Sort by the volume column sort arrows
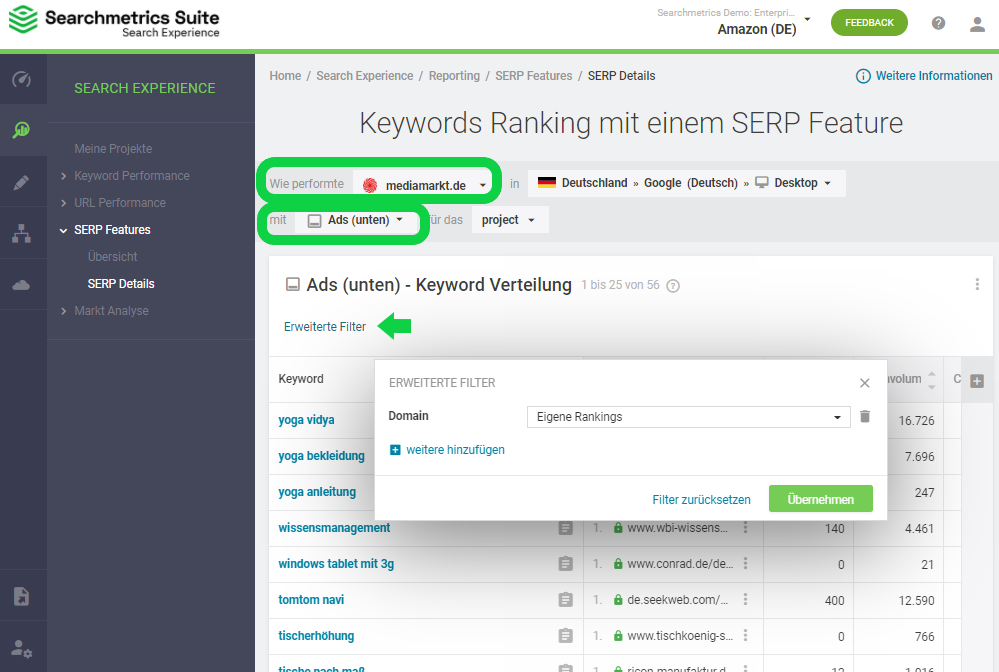 click(931, 380)
